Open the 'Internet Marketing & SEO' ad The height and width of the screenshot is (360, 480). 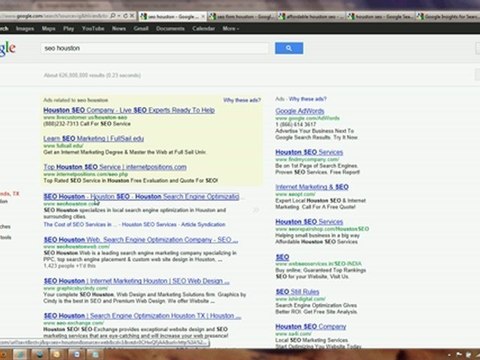click(x=312, y=187)
